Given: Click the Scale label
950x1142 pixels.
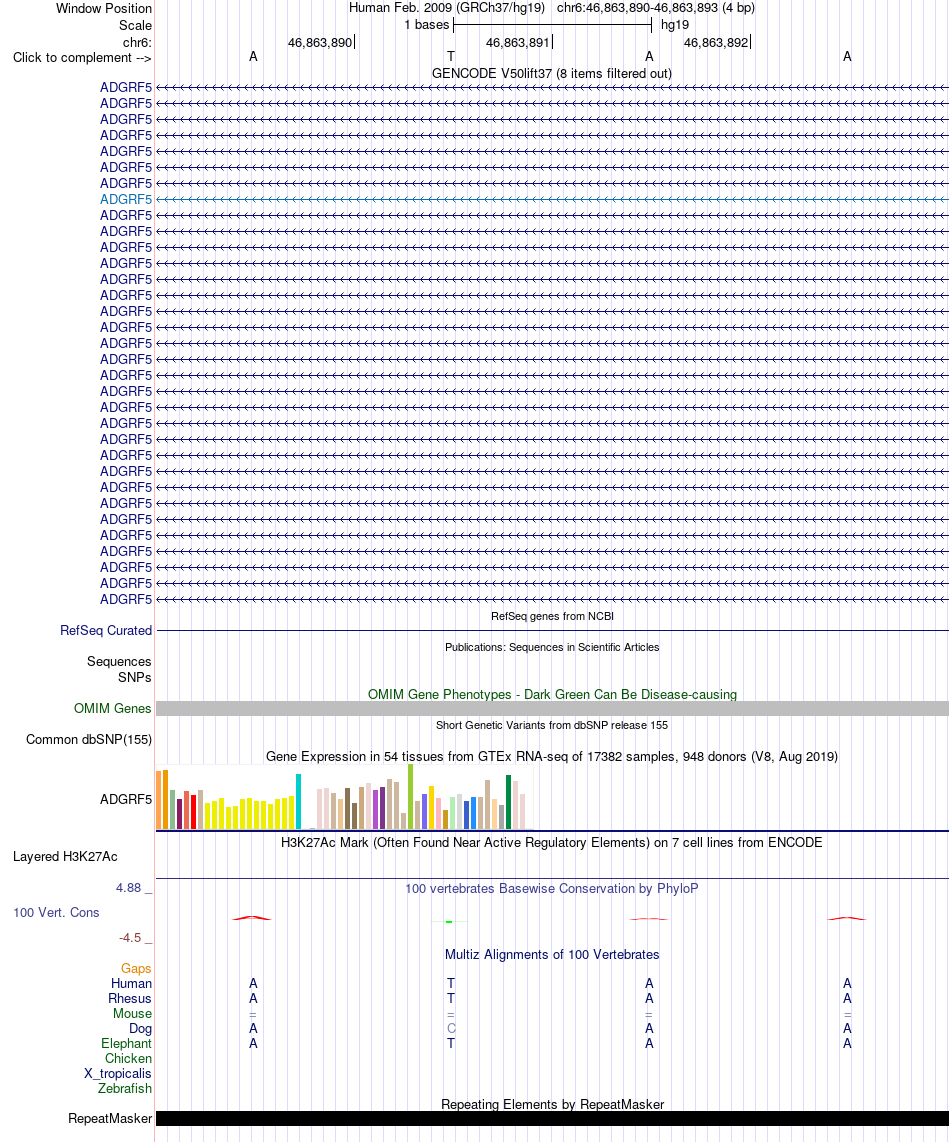Looking at the screenshot, I should click(x=136, y=25).
